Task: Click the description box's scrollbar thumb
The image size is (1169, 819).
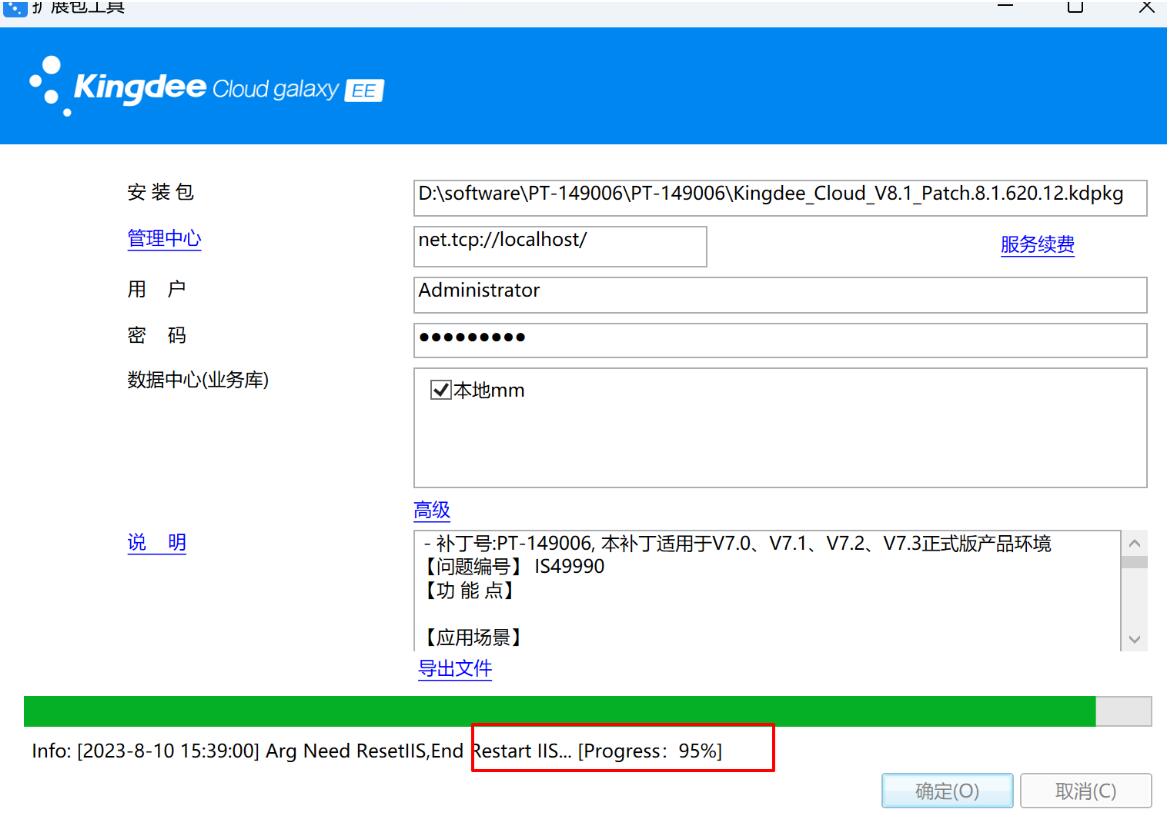Action: (x=1134, y=562)
